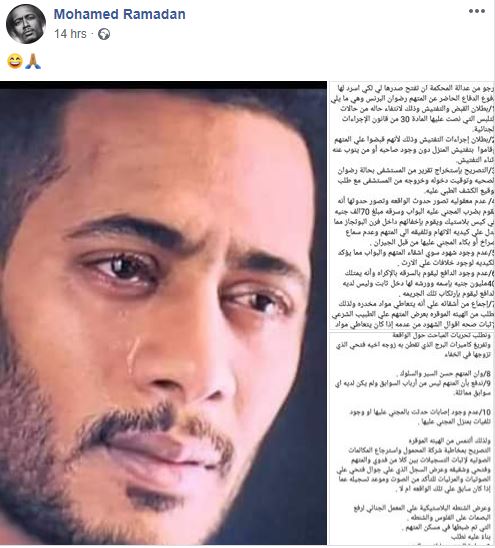Select point 8/ line in the lower document
Screen dimensions: 495x548
(445, 374)
